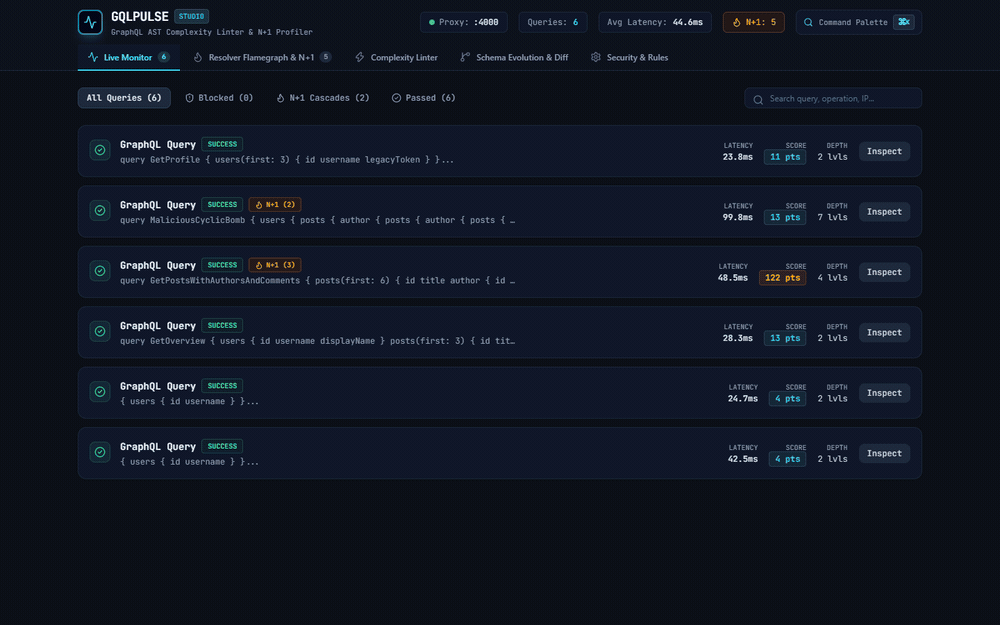Click the success check icon on GetProfile row

tap(100, 151)
